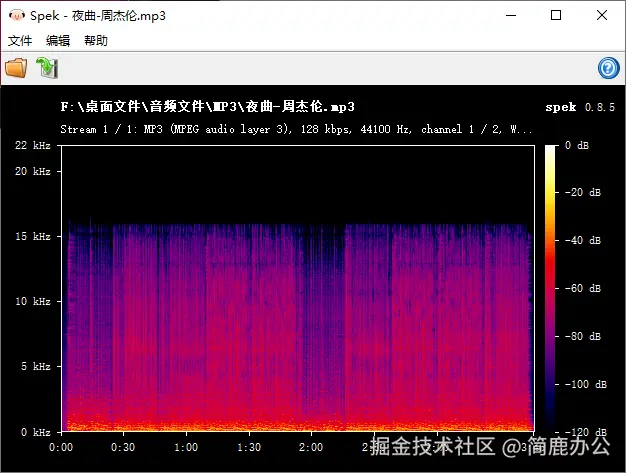The height and width of the screenshot is (473, 626).
Task: Save the spectrogram with the green arrow icon
Action: pyautogui.click(x=47, y=67)
